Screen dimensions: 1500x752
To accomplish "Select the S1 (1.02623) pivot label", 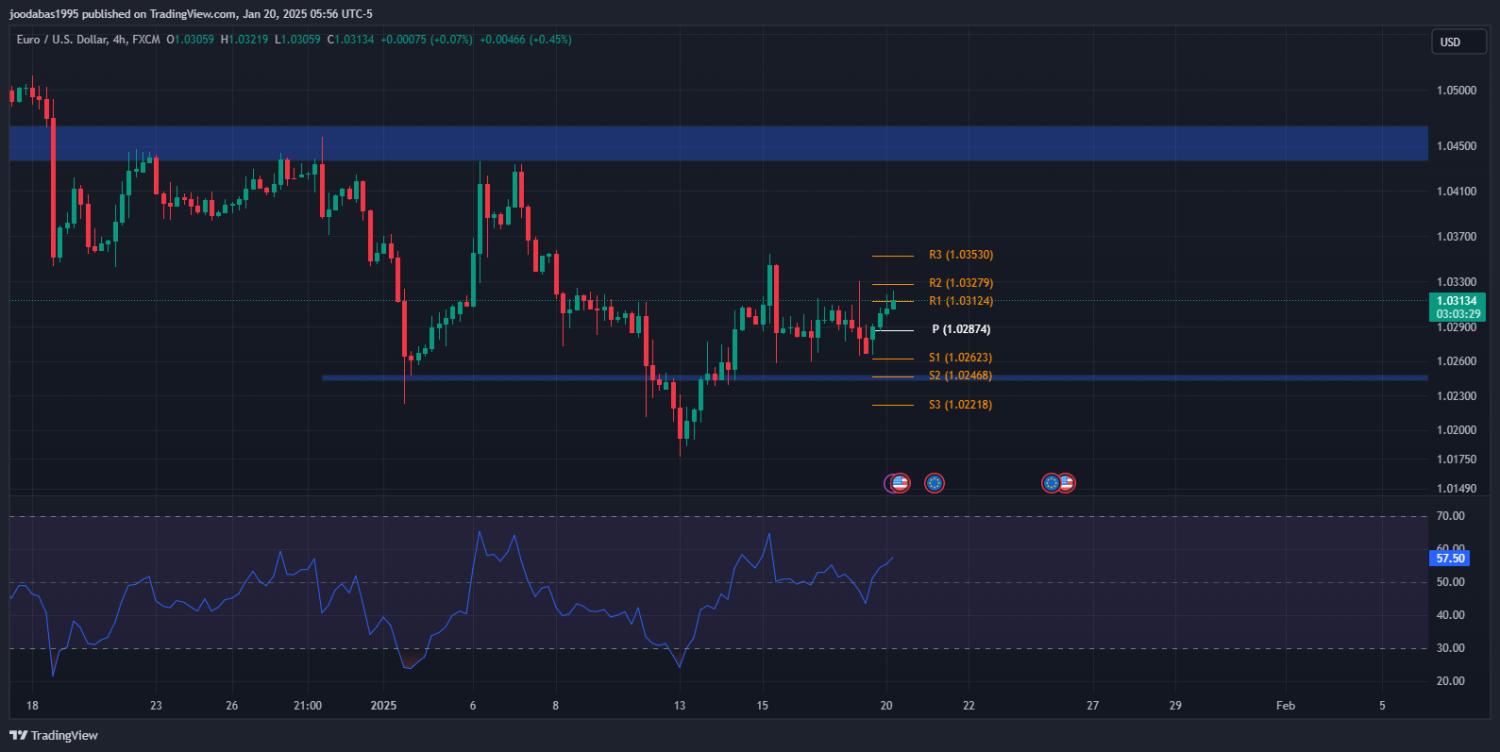I will (x=960, y=357).
